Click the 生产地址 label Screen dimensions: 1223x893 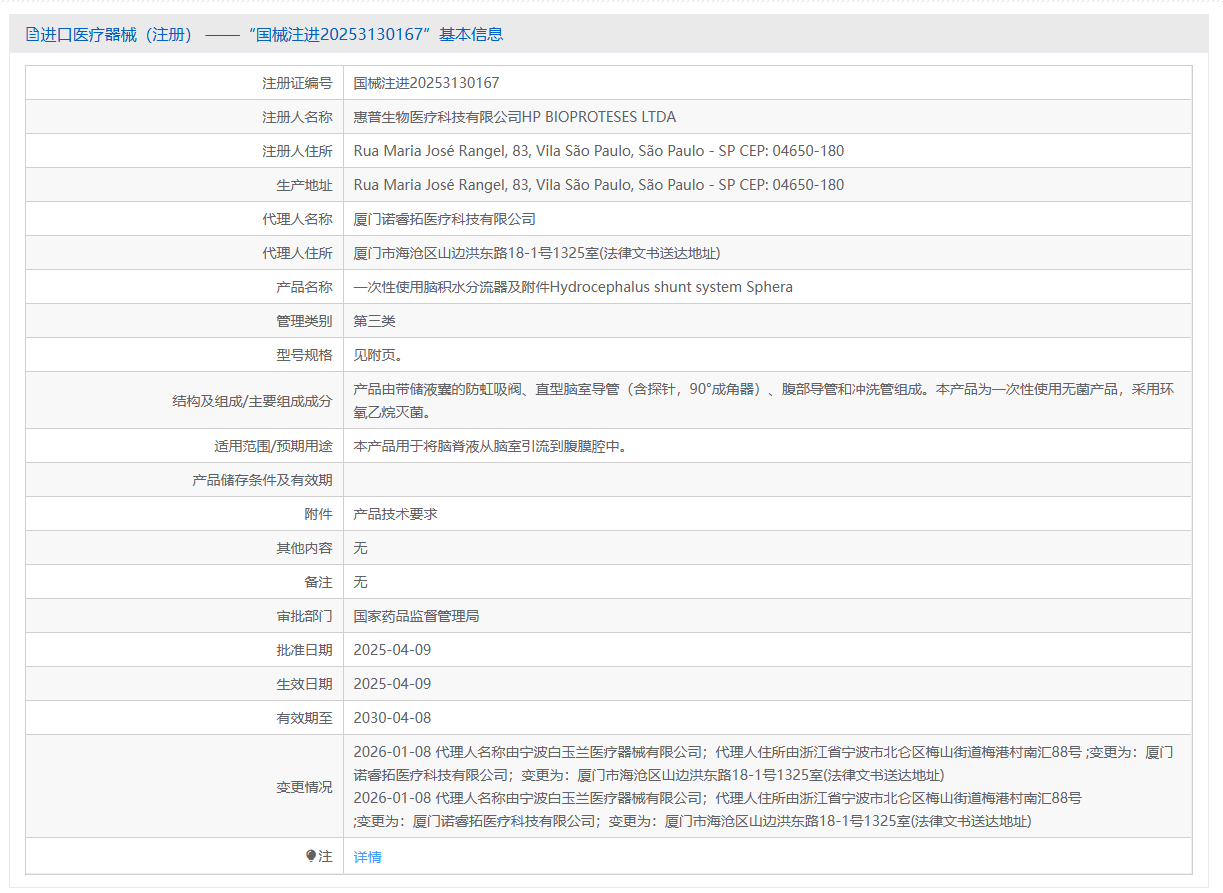pos(305,185)
